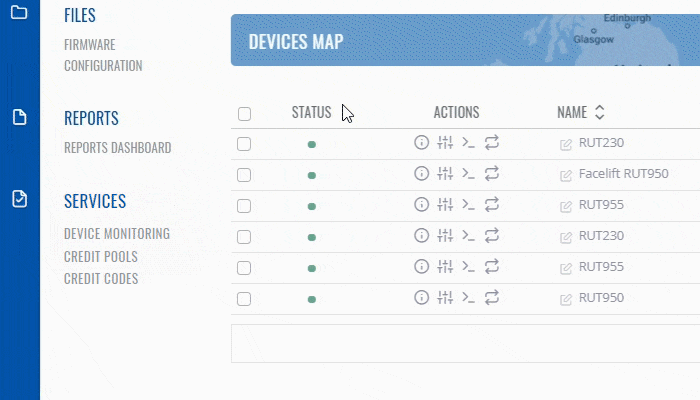
Task: Go to Reports Dashboard
Action: point(117,148)
